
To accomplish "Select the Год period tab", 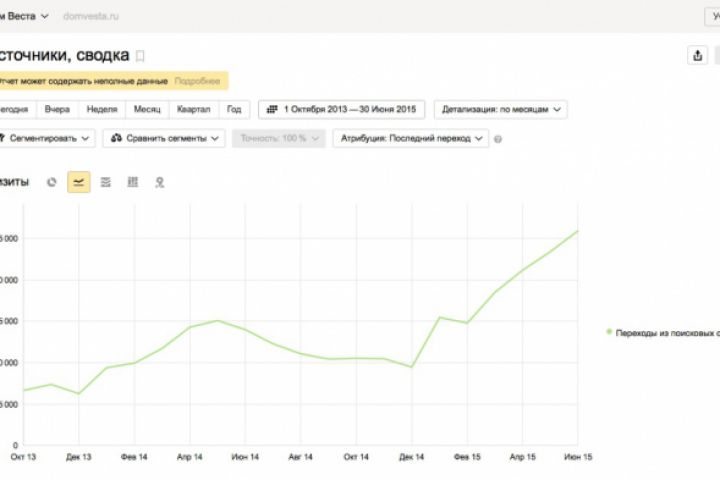I will (x=234, y=109).
